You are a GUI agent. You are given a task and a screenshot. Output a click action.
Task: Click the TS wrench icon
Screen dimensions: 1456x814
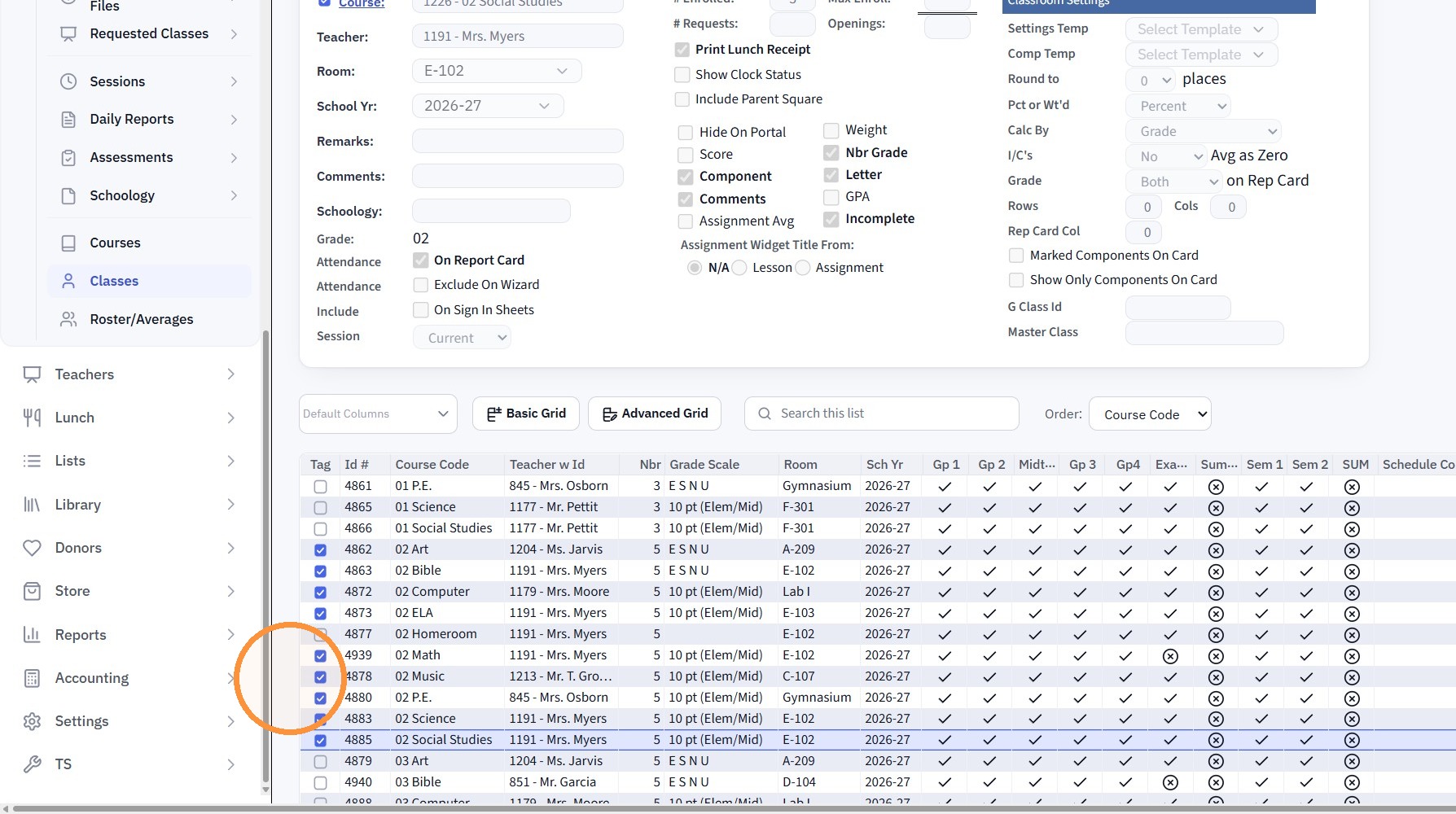pos(32,764)
